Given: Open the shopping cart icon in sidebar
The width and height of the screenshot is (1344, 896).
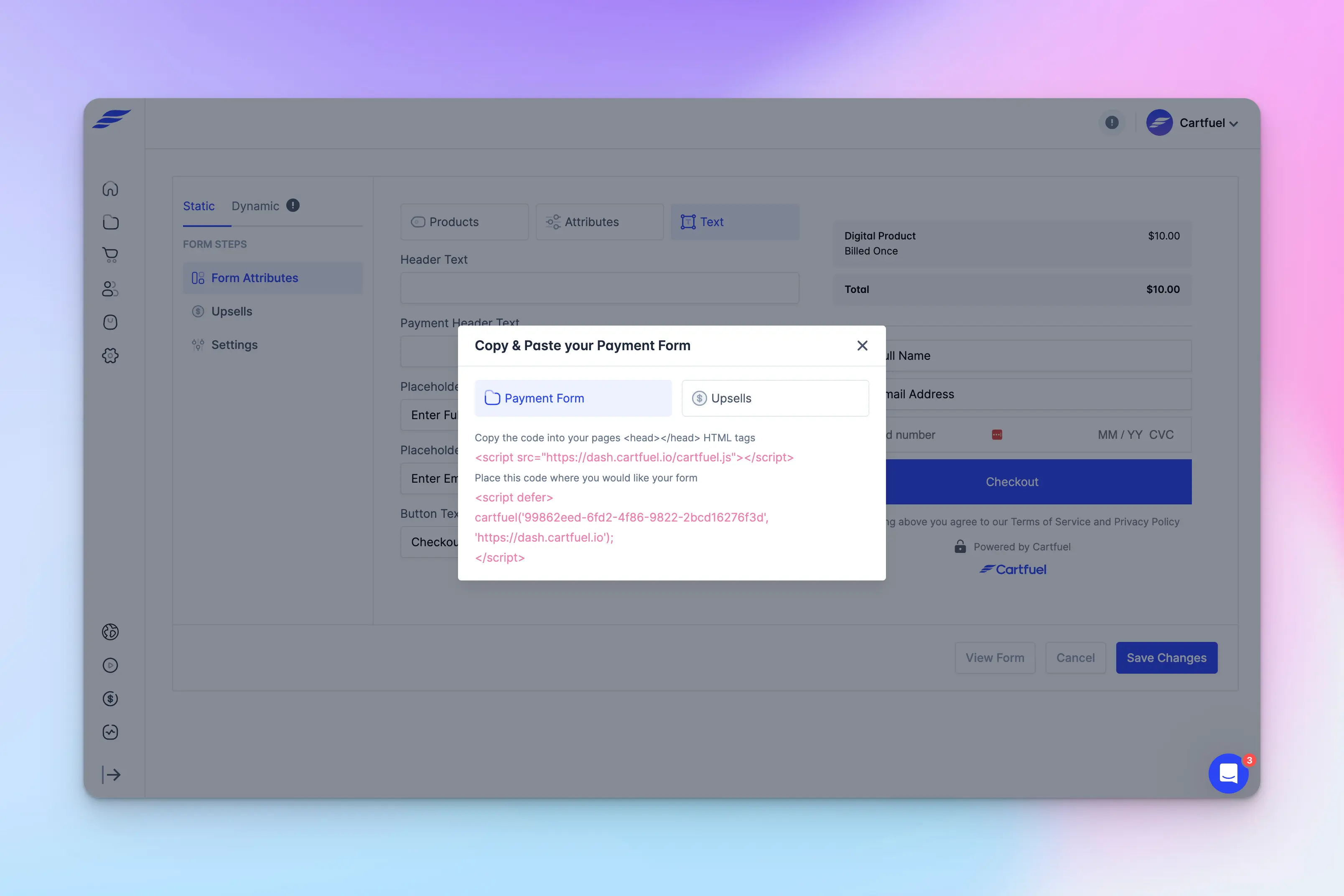Looking at the screenshot, I should (110, 255).
